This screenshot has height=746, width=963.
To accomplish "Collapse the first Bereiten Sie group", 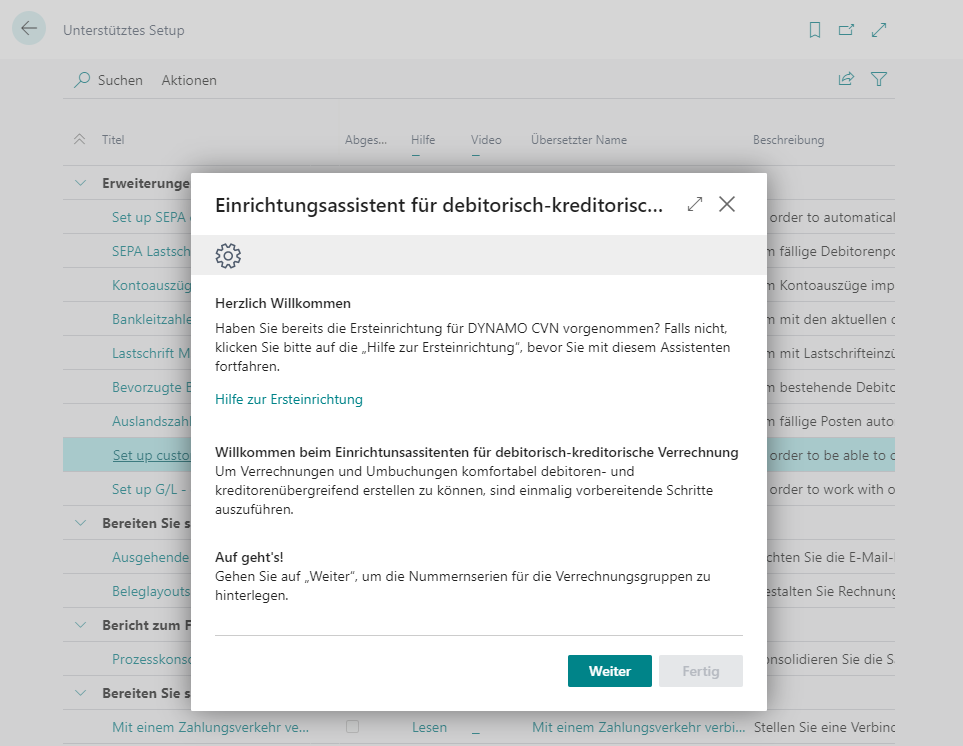I will [x=80, y=523].
